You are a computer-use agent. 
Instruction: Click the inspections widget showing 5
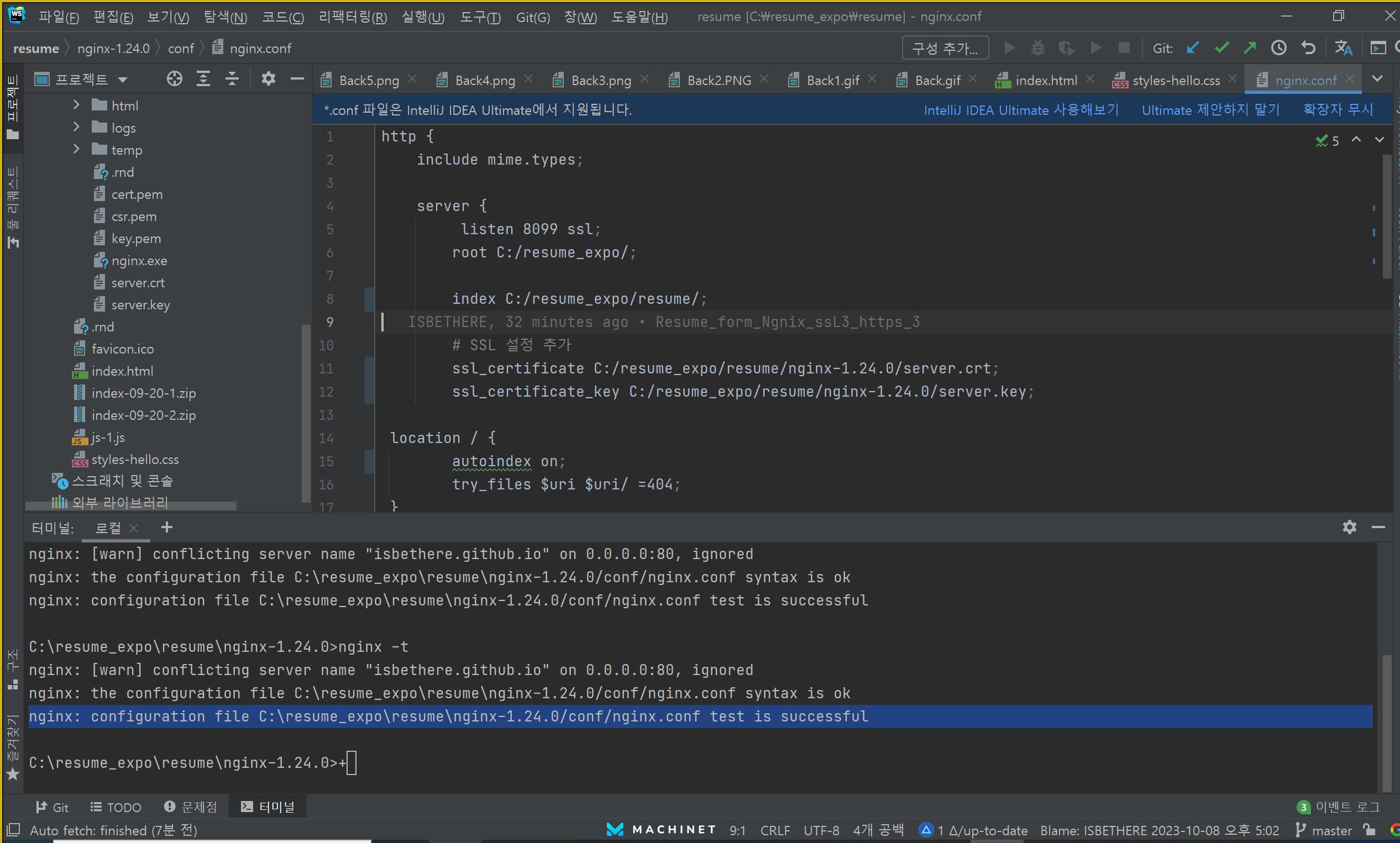pos(1327,140)
